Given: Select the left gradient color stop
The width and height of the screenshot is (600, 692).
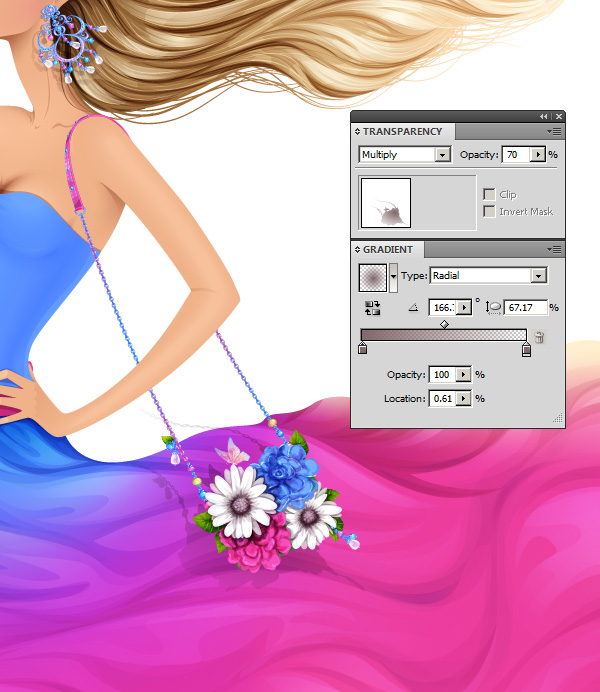Looking at the screenshot, I should click(x=362, y=350).
